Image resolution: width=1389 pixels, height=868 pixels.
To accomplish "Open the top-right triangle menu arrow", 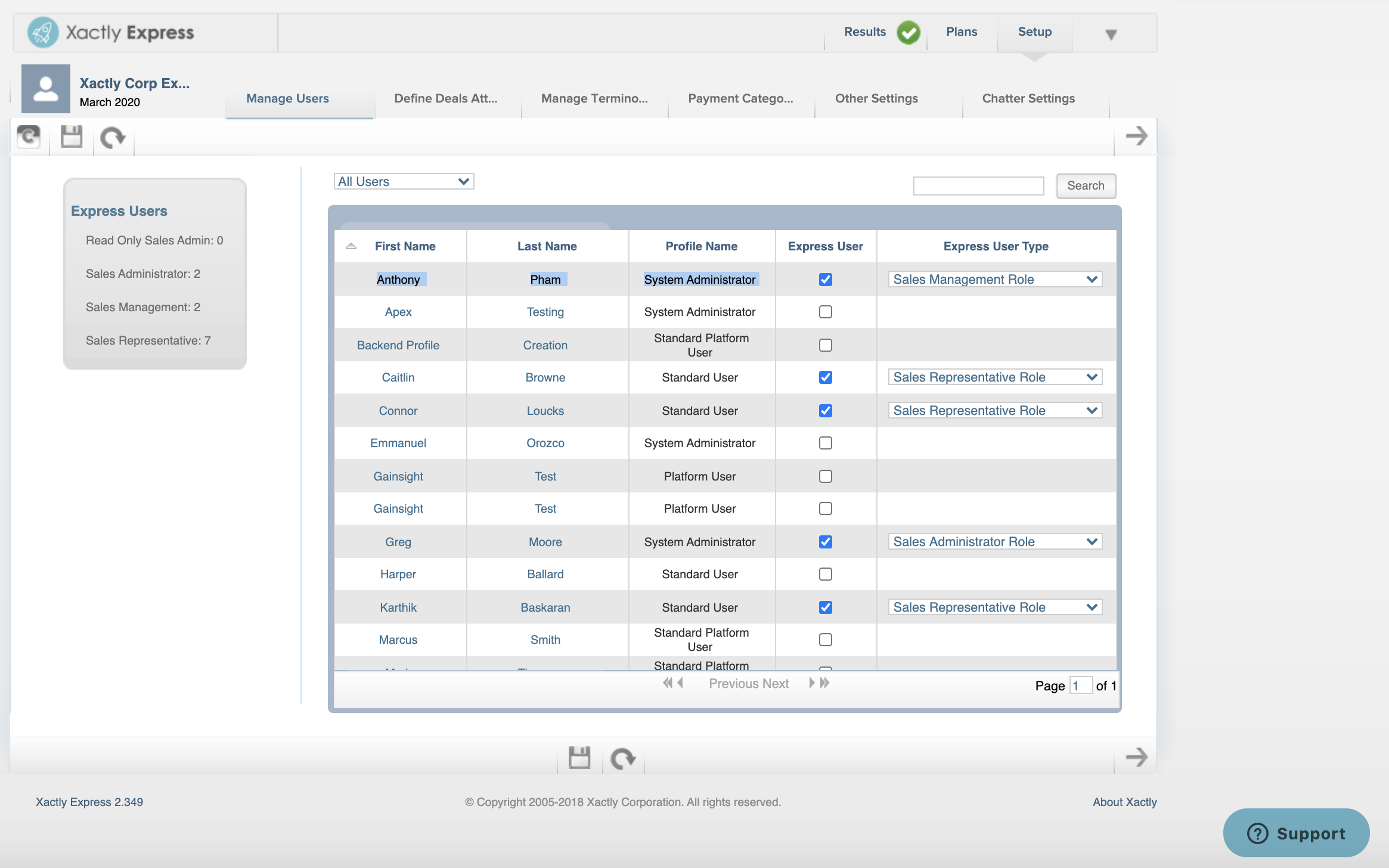I will [x=1111, y=35].
